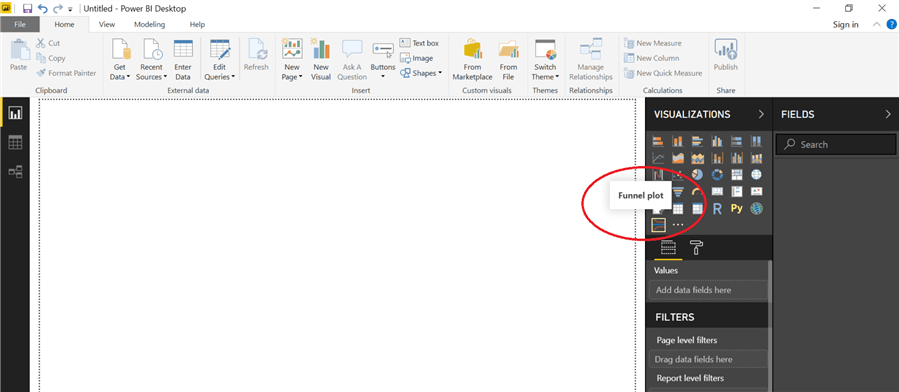Collapse the Visualizations pane chevron
The height and width of the screenshot is (392, 899).
(x=761, y=114)
